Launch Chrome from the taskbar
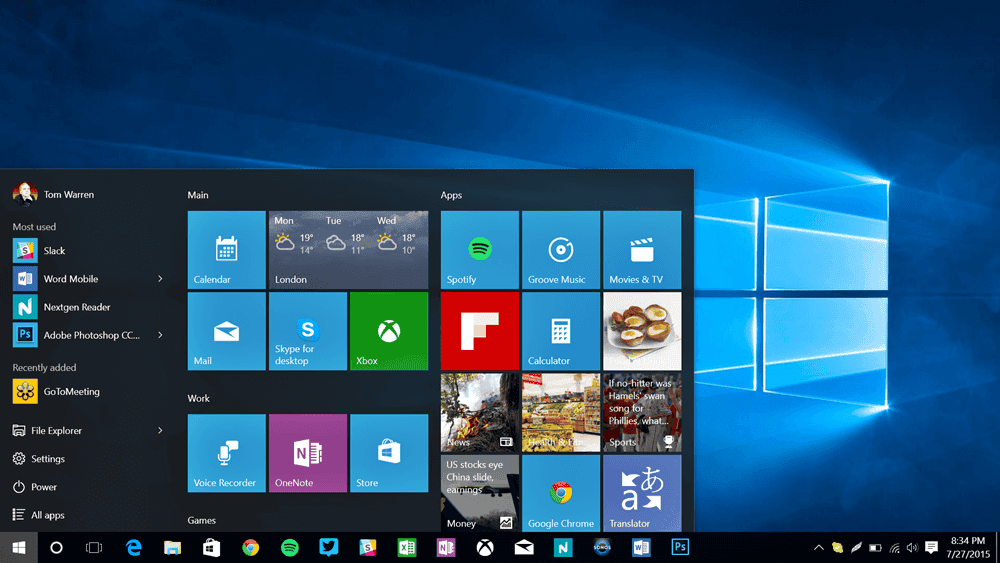The width and height of the screenshot is (1000, 563). (251, 548)
